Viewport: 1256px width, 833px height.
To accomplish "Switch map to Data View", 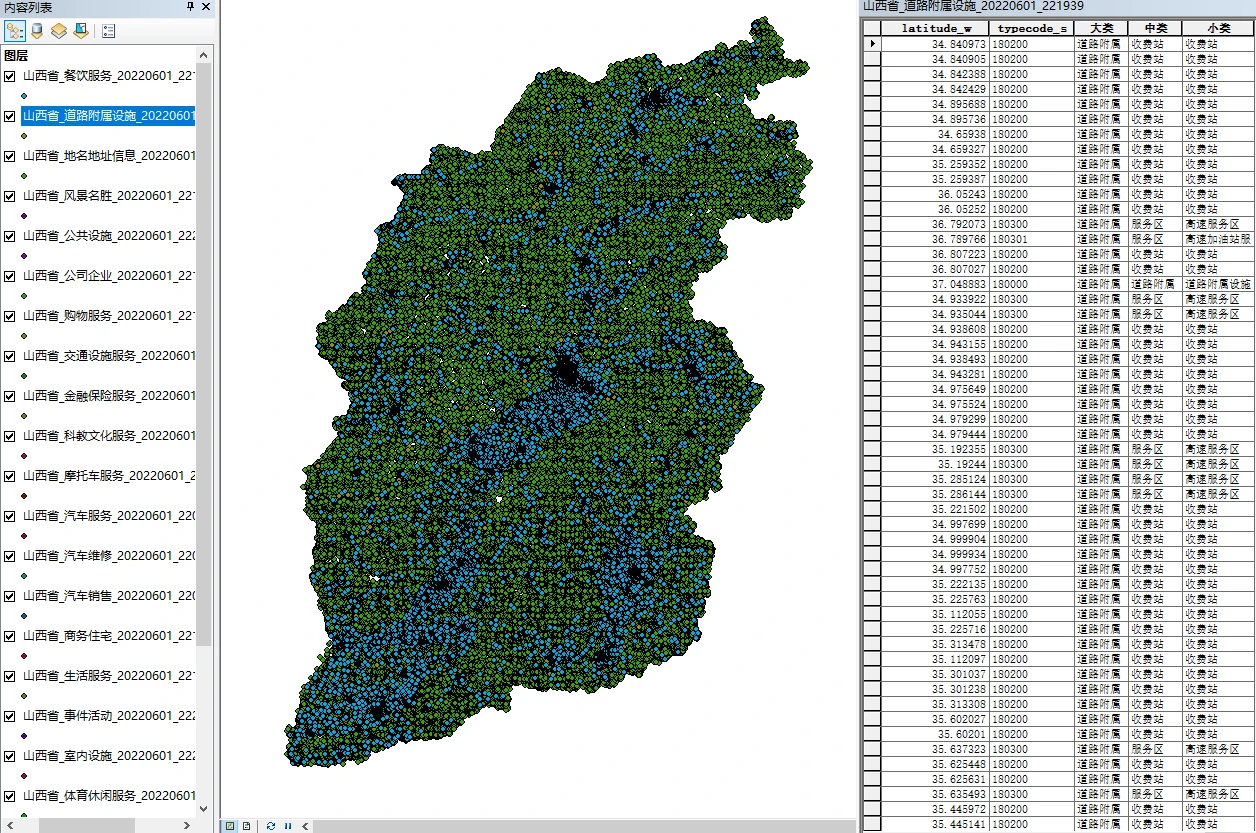I will coord(229,826).
